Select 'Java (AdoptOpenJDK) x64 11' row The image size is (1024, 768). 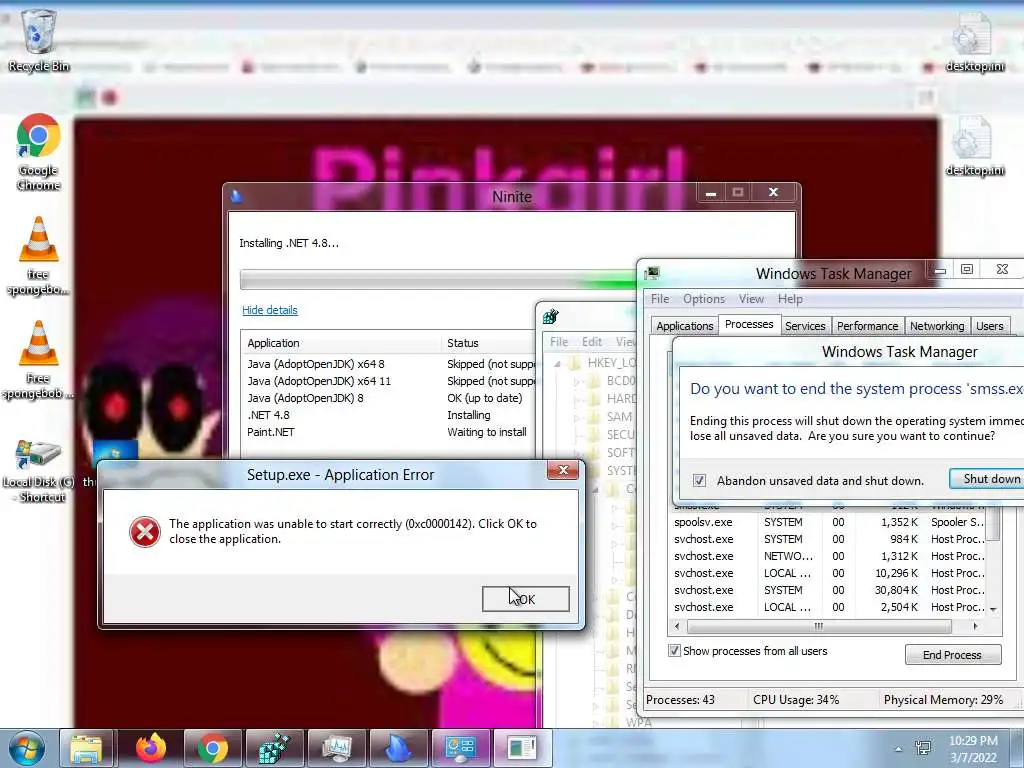point(389,381)
